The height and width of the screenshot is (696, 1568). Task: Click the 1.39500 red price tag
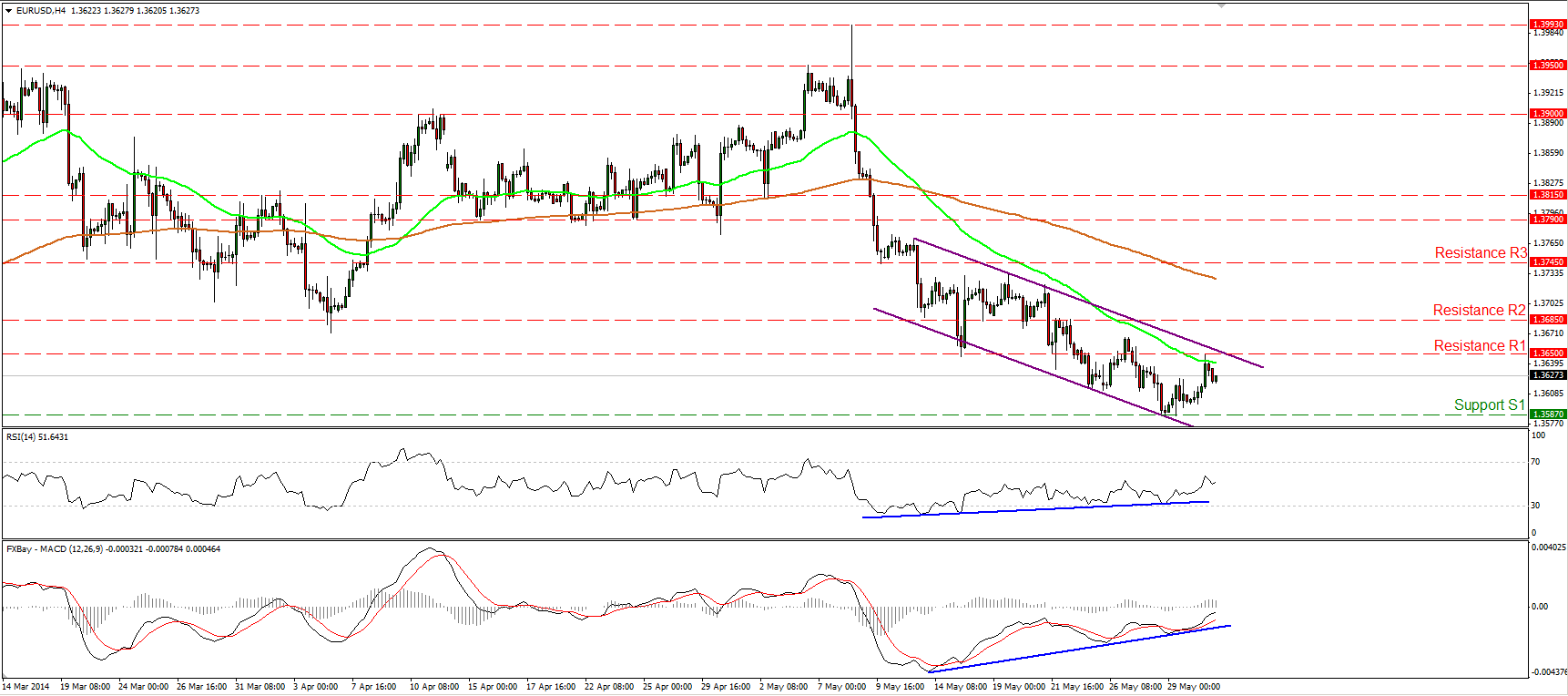click(x=1548, y=66)
